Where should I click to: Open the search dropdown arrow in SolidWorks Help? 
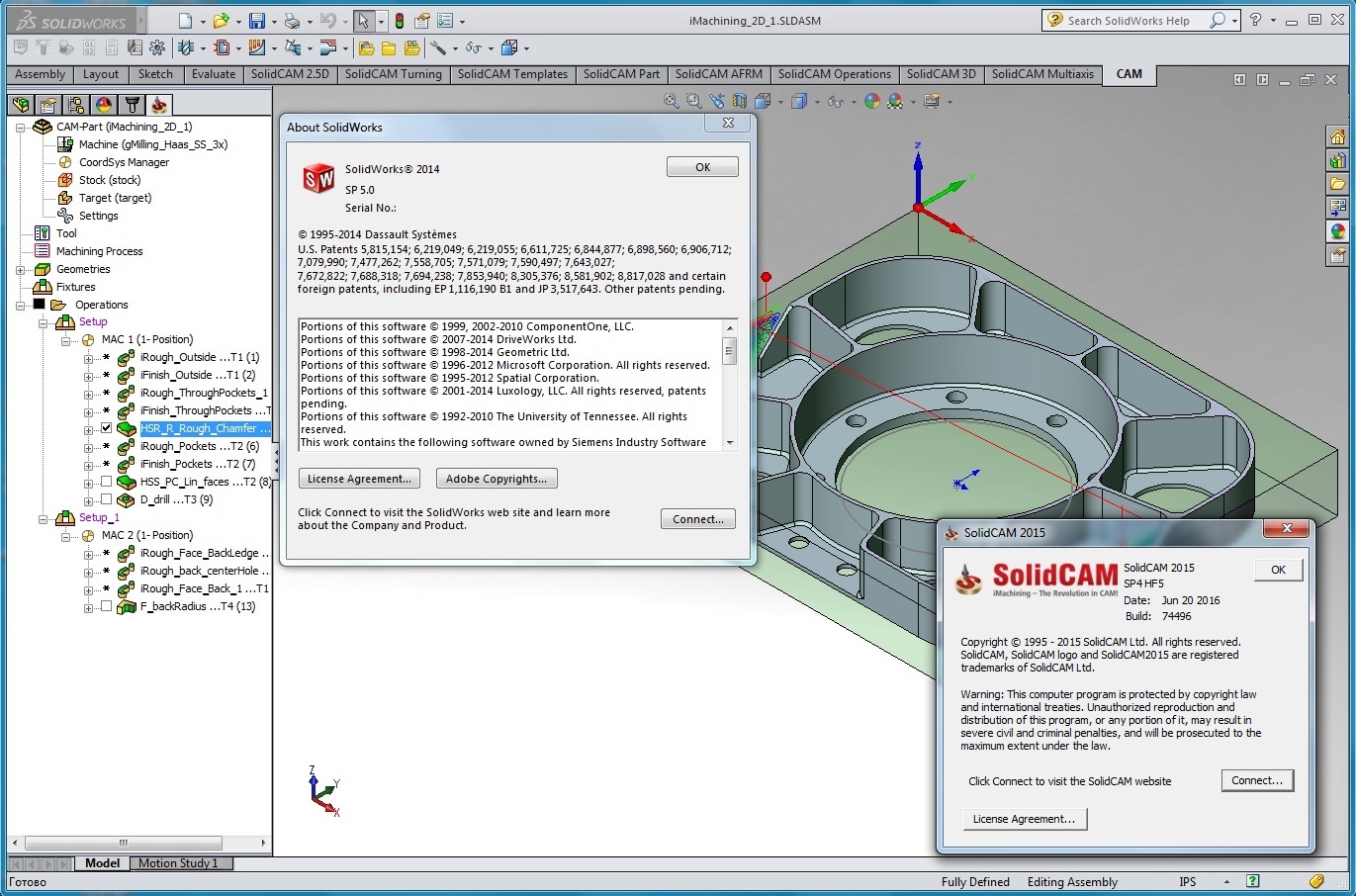click(x=1234, y=21)
